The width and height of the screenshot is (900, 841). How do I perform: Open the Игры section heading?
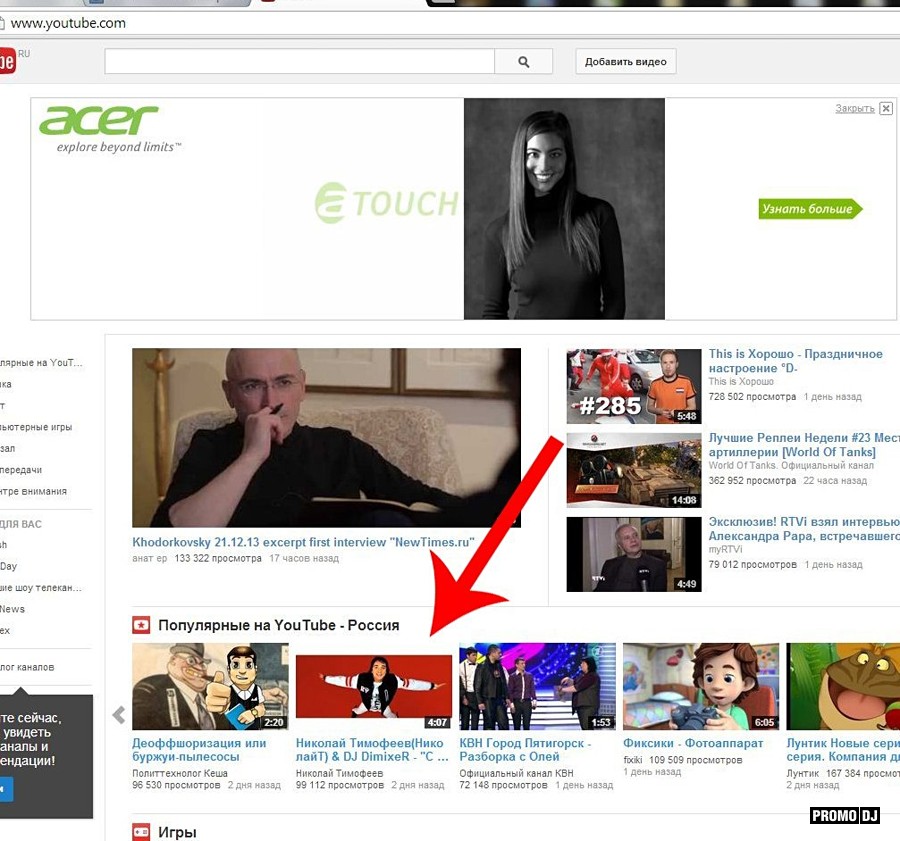coord(177,832)
